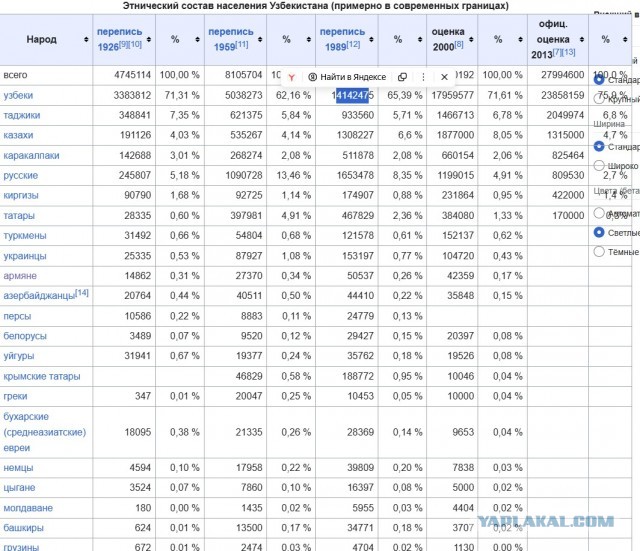The width and height of the screenshot is (640, 551).
Task: Open reference [10] next to 1926
Action: click(136, 44)
